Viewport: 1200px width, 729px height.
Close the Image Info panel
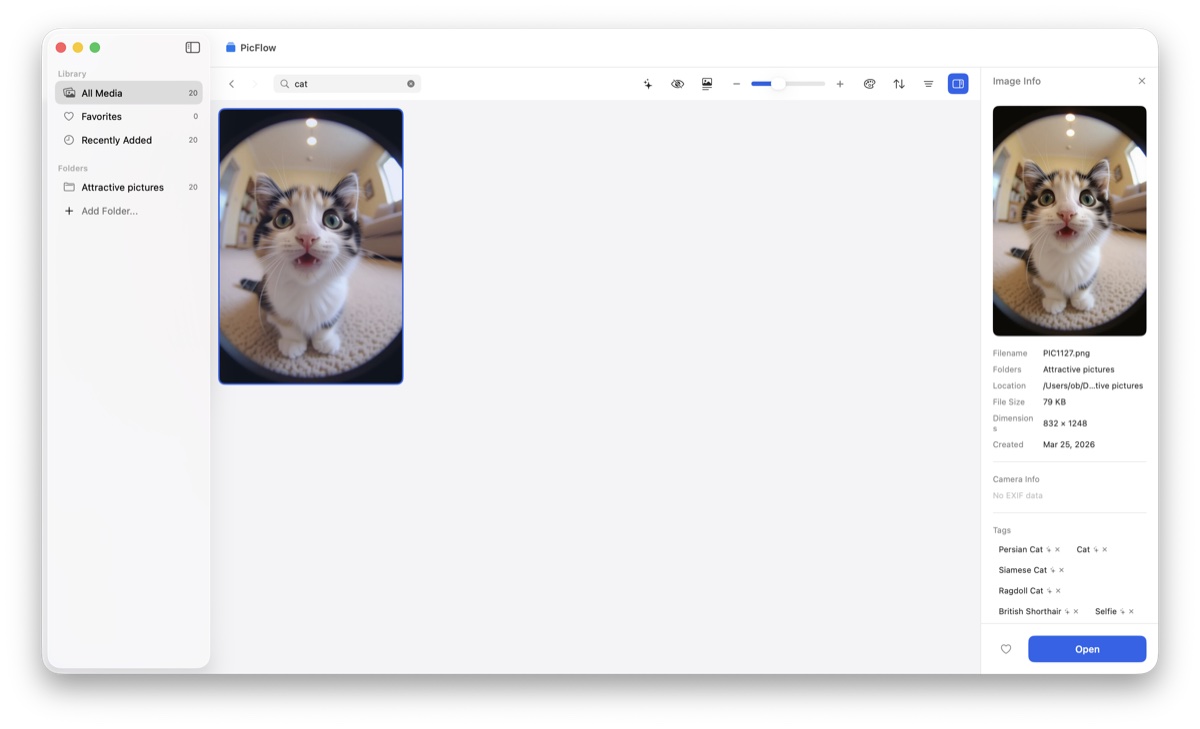pyautogui.click(x=1142, y=81)
